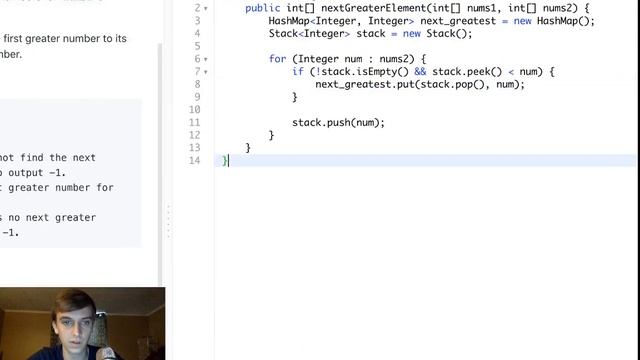Click 'output -1.' text in the example box
Screen dimensions: 640x360
(x=37, y=173)
